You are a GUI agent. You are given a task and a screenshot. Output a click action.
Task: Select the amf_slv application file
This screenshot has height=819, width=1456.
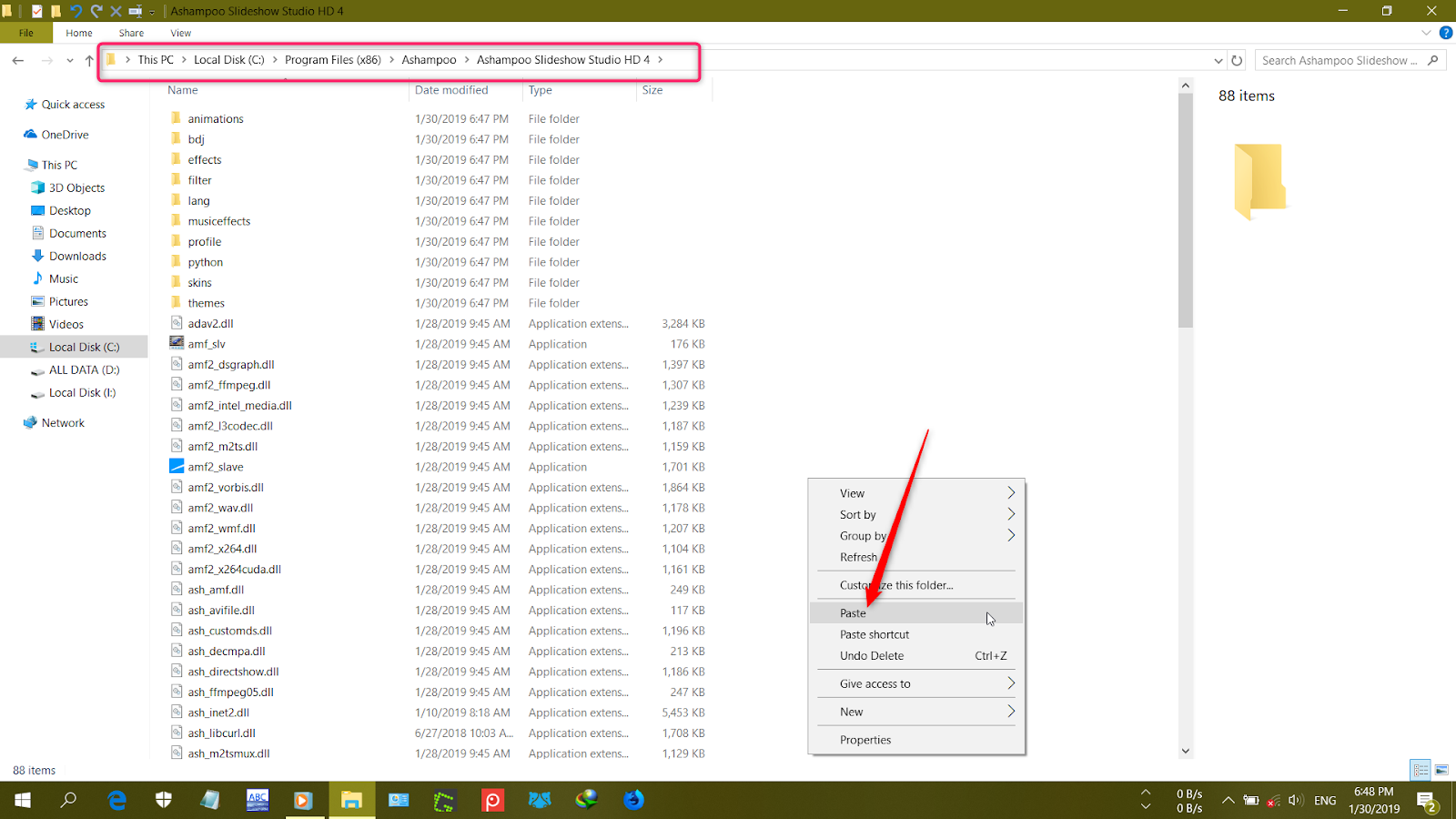tap(207, 344)
